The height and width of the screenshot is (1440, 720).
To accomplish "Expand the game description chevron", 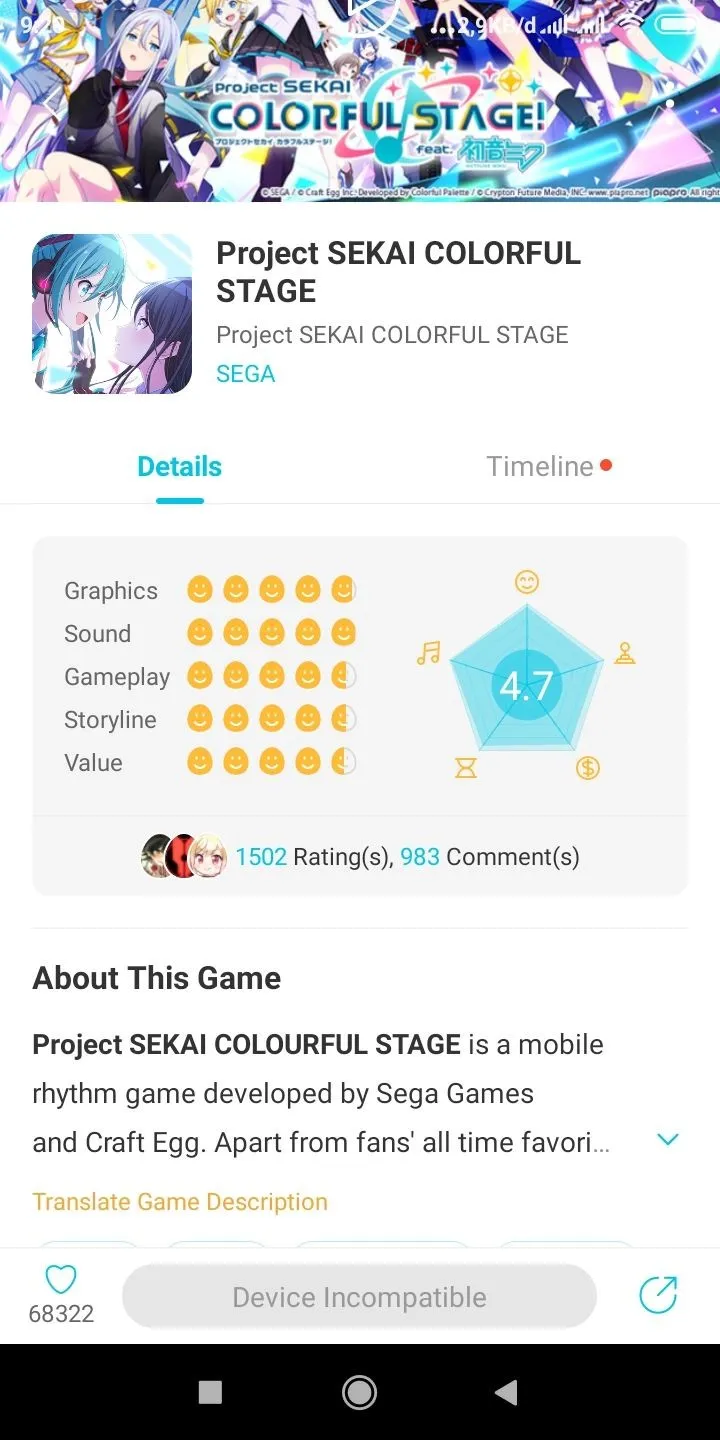I will pyautogui.click(x=667, y=1140).
